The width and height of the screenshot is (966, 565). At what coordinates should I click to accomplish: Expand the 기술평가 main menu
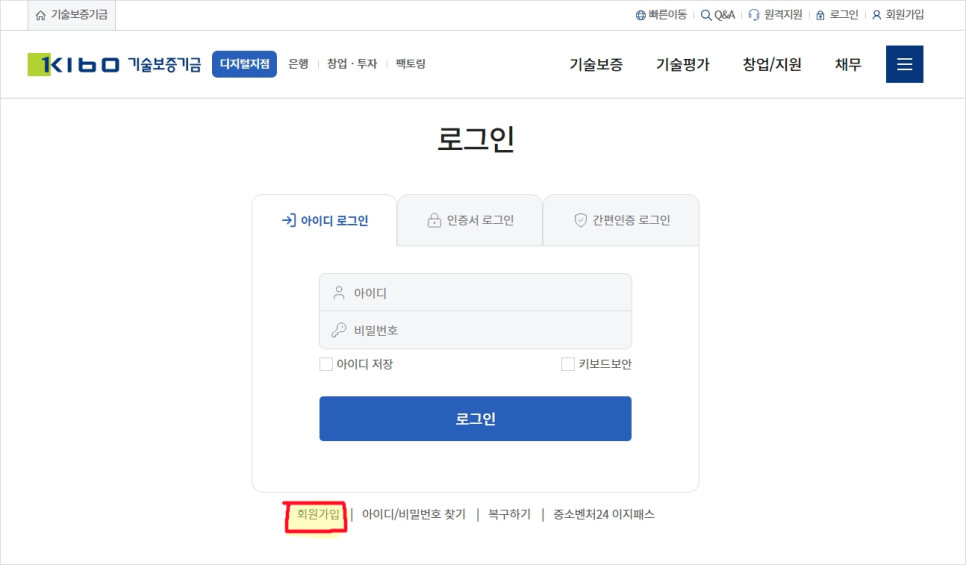click(682, 65)
